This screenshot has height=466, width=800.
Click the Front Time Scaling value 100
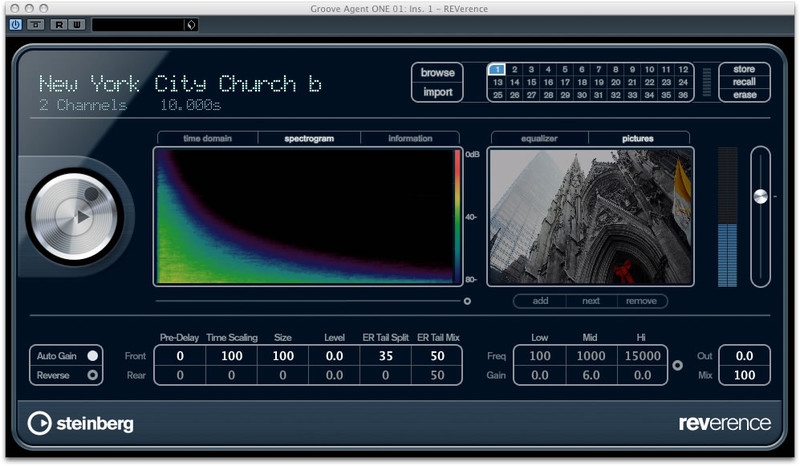click(232, 356)
